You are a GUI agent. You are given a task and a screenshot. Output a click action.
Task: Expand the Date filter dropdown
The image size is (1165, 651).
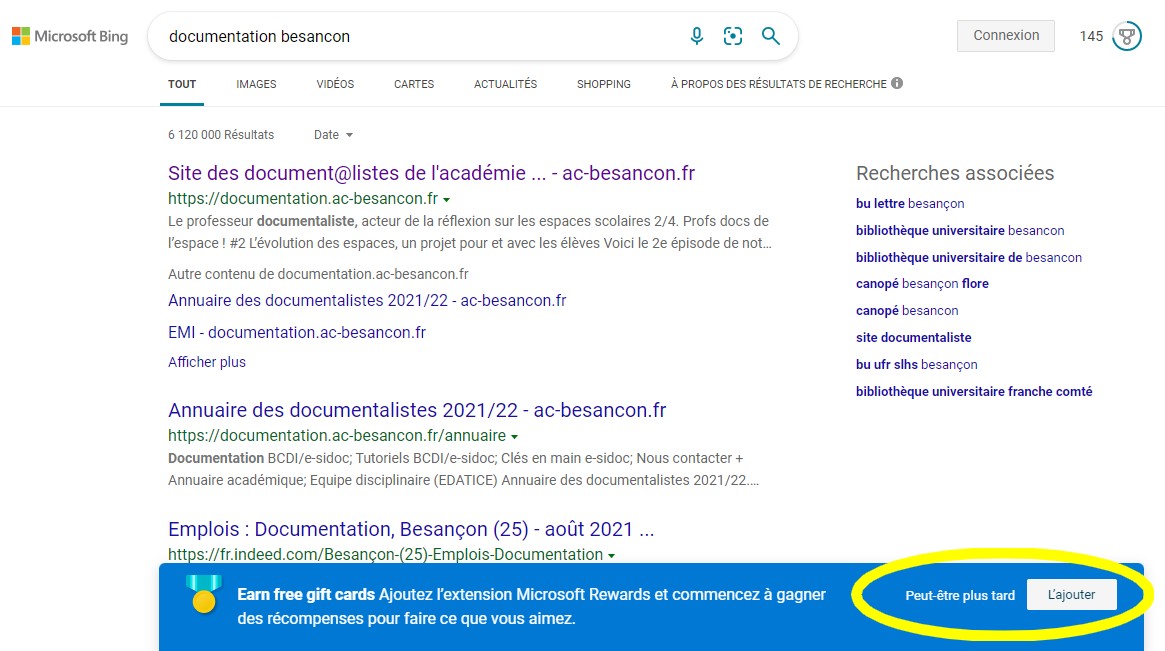333,135
